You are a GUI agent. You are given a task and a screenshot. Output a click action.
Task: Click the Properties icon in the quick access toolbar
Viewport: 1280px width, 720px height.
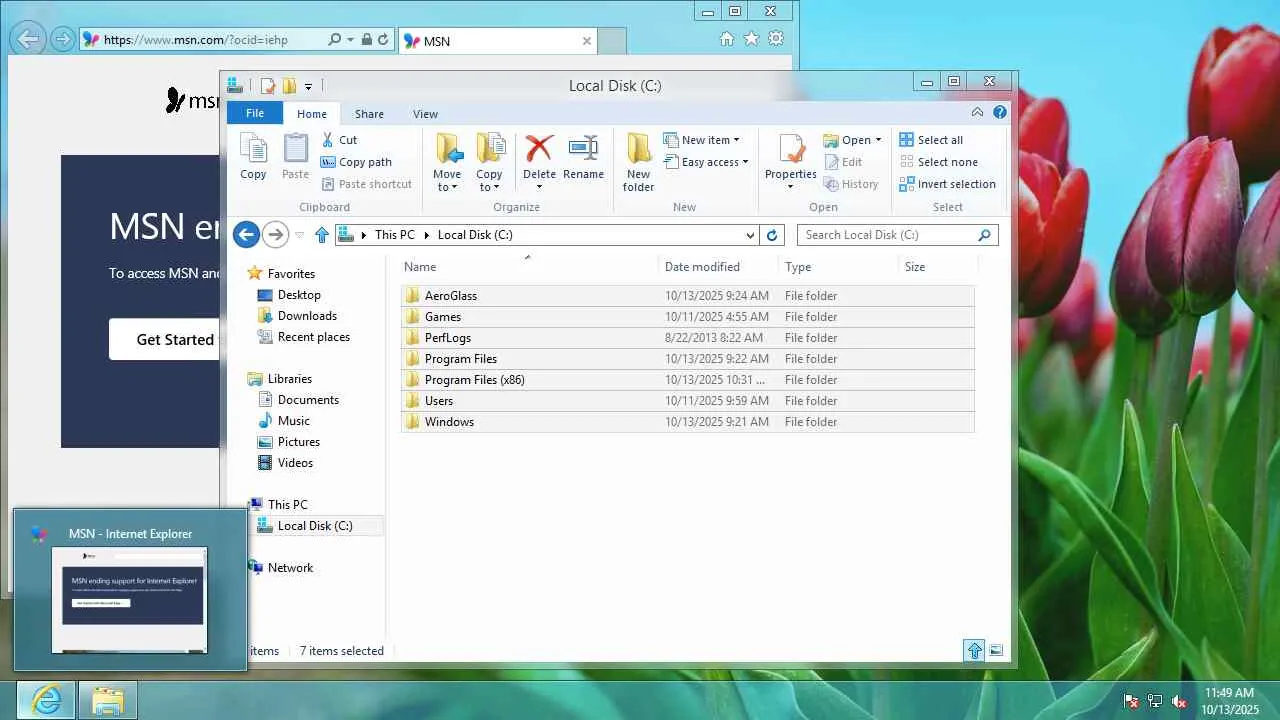pos(268,86)
